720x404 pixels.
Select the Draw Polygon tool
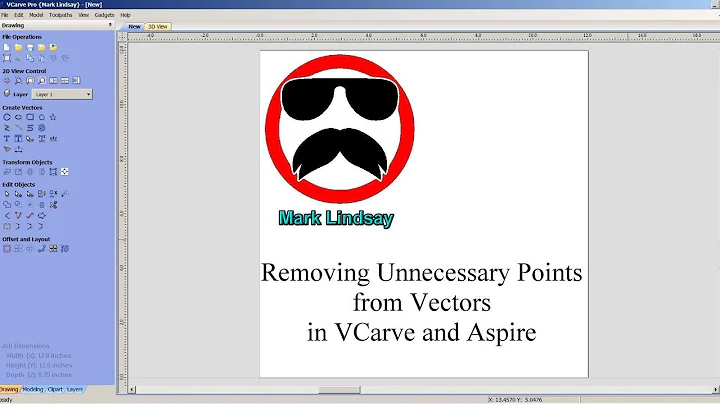coord(41,117)
